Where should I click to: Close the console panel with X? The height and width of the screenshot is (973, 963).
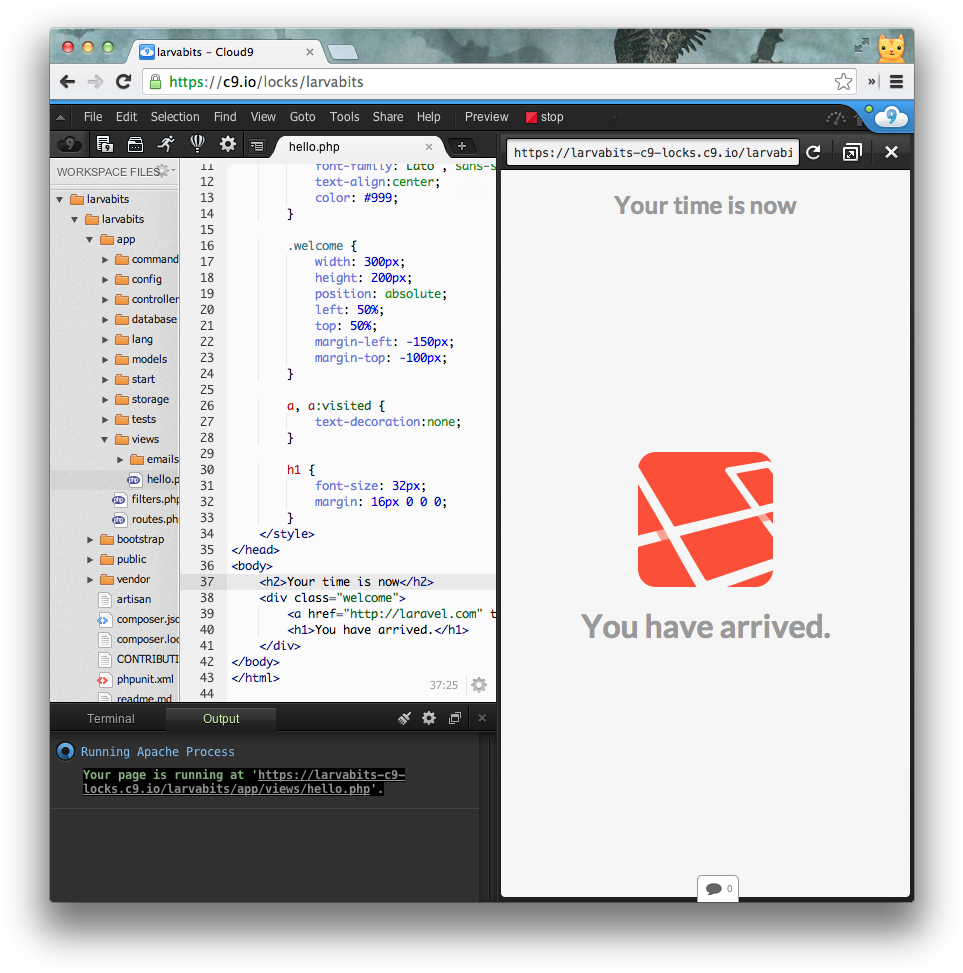pyautogui.click(x=482, y=718)
